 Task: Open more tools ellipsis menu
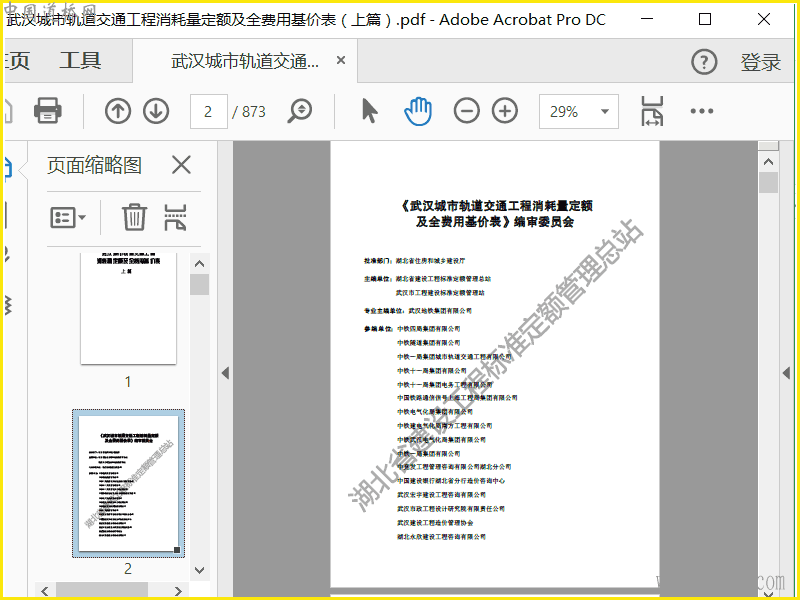point(702,111)
